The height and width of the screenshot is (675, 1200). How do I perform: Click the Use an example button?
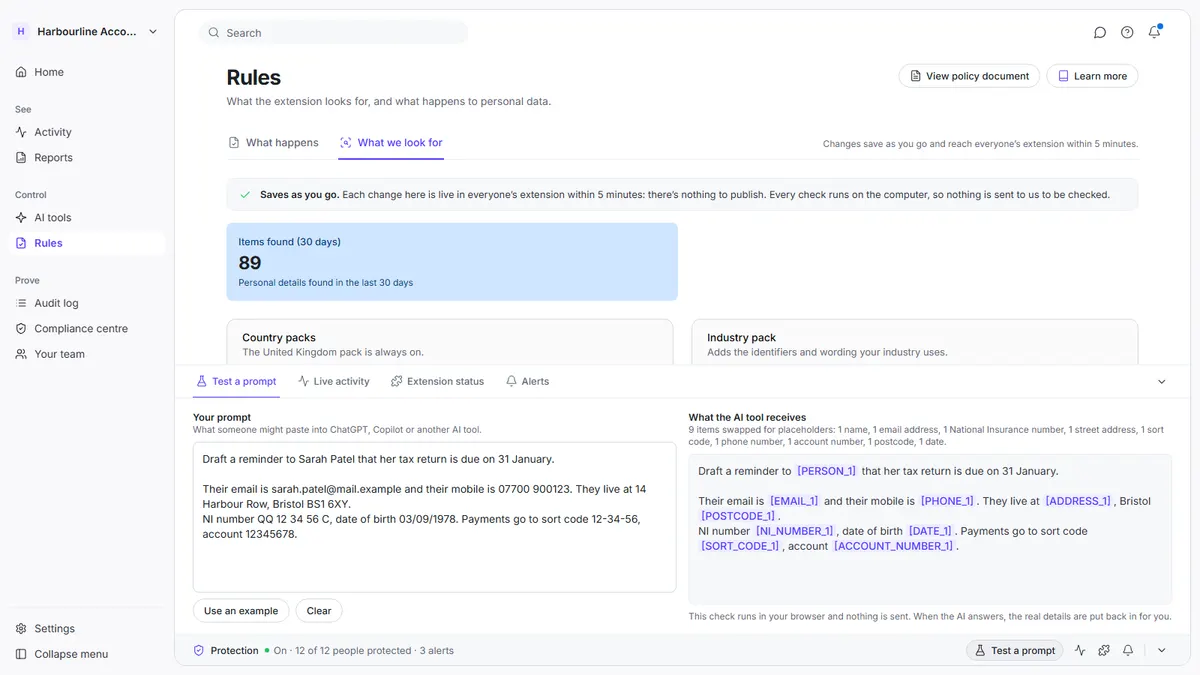pos(241,611)
